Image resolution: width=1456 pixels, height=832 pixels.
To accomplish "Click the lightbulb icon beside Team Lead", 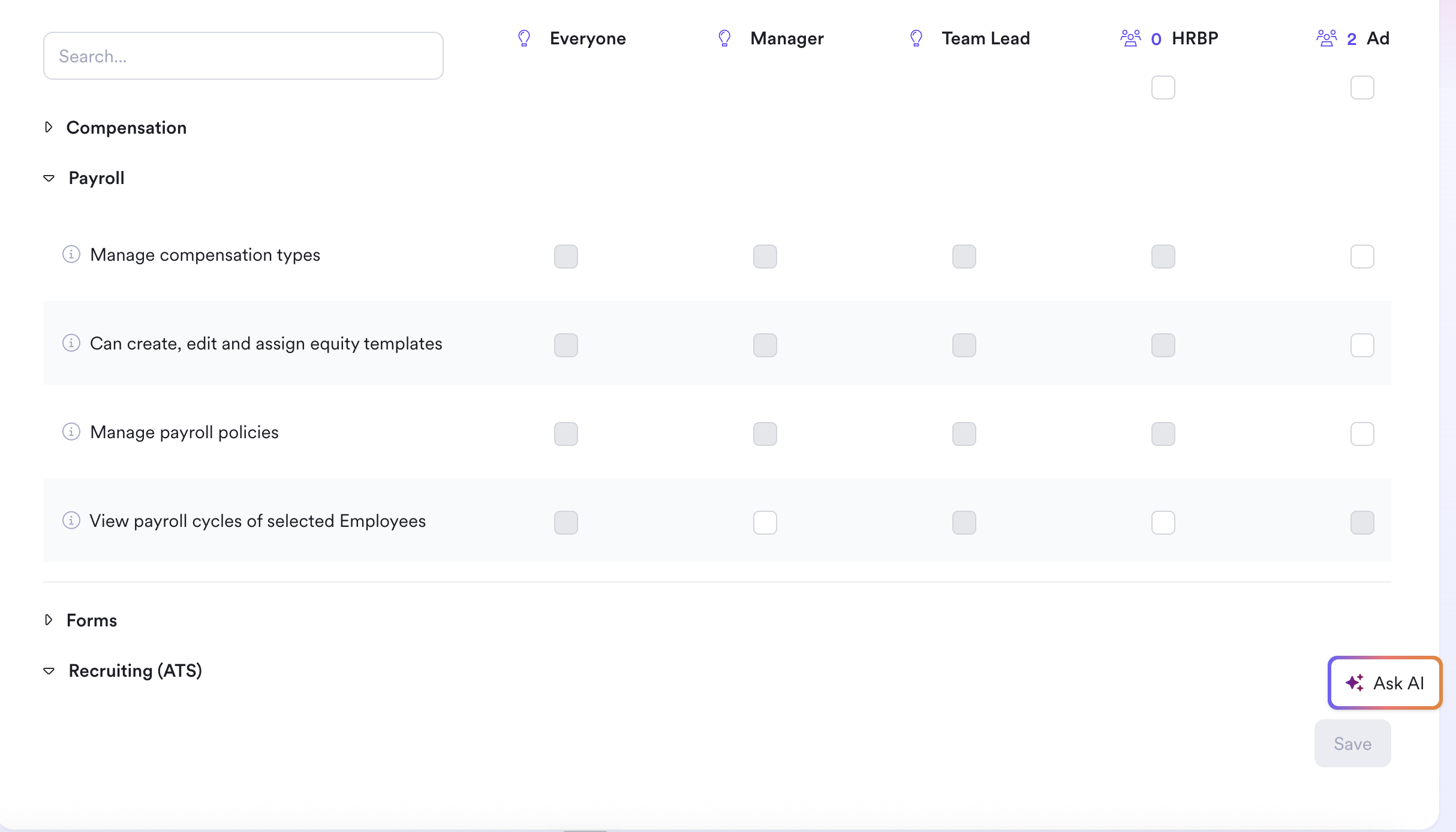I will pyautogui.click(x=916, y=38).
